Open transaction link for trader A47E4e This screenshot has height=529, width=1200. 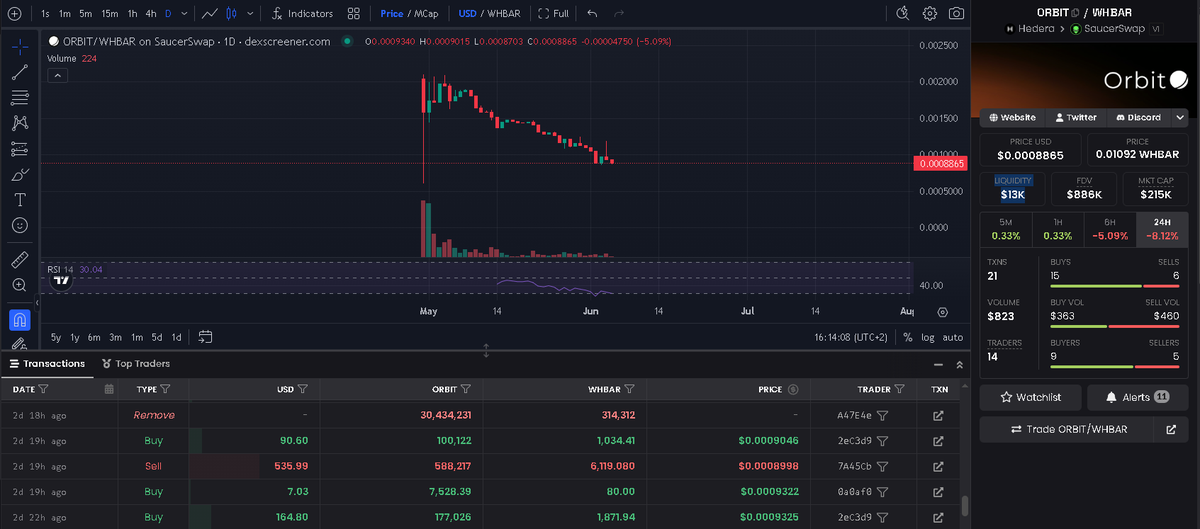[938, 415]
